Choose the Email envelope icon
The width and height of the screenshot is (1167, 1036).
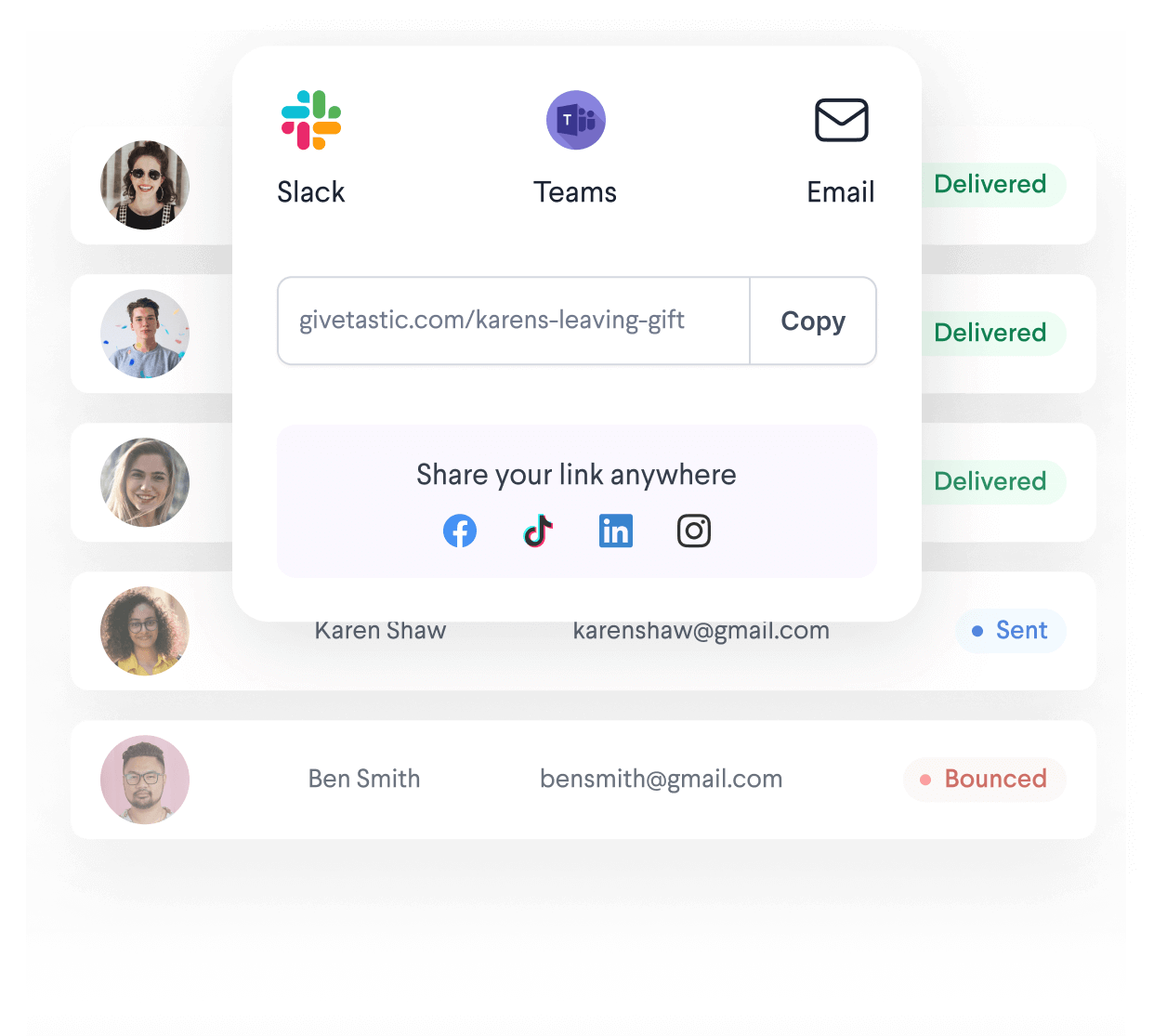[x=842, y=120]
